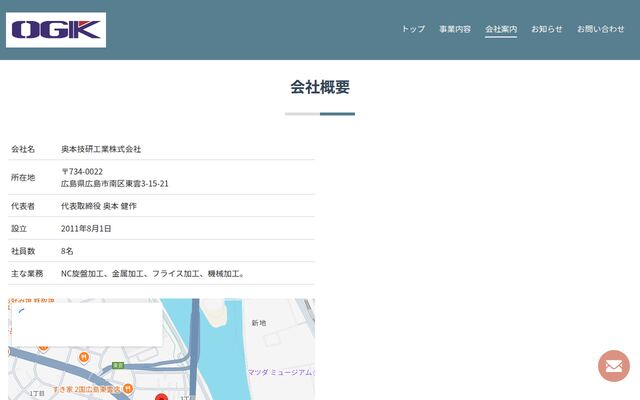640x400 pixels.
Task: Click the 会社名 row label
Action: [23, 149]
